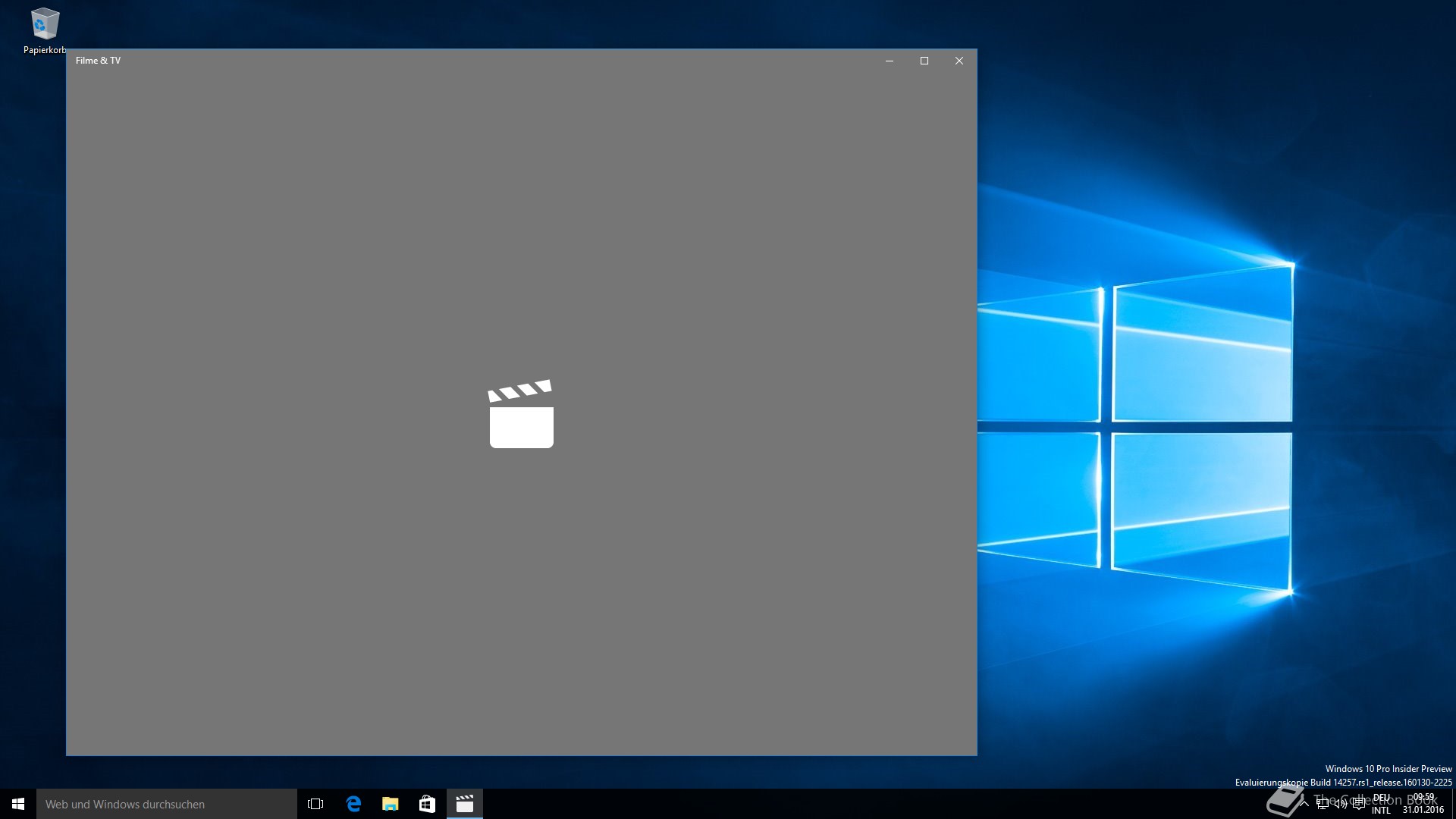This screenshot has height=819, width=1456.
Task: Open File Explorer from the taskbar
Action: click(391, 804)
